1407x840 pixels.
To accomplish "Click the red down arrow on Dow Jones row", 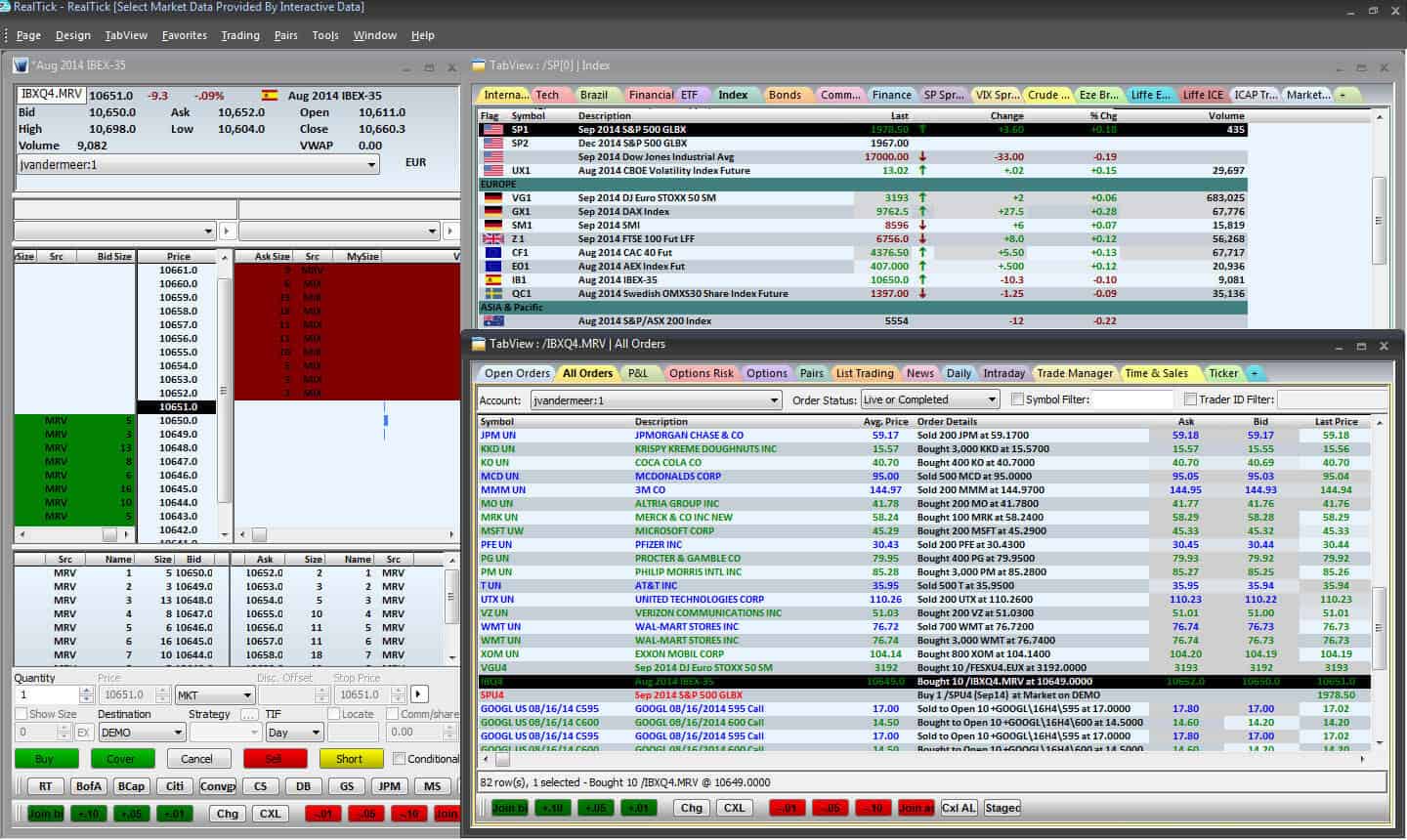I will (x=922, y=156).
